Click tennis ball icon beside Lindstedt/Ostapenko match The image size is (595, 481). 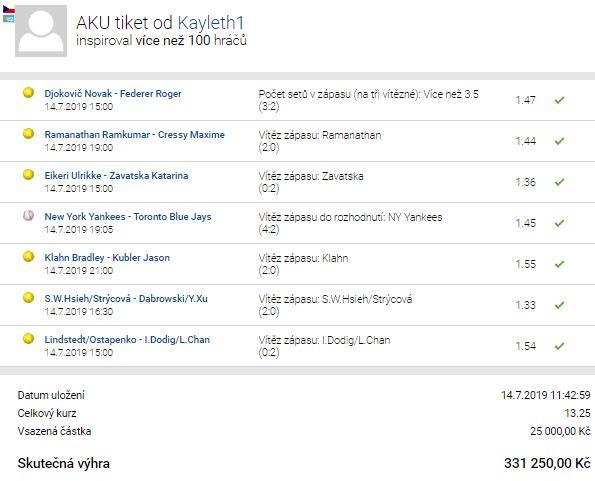(28, 338)
